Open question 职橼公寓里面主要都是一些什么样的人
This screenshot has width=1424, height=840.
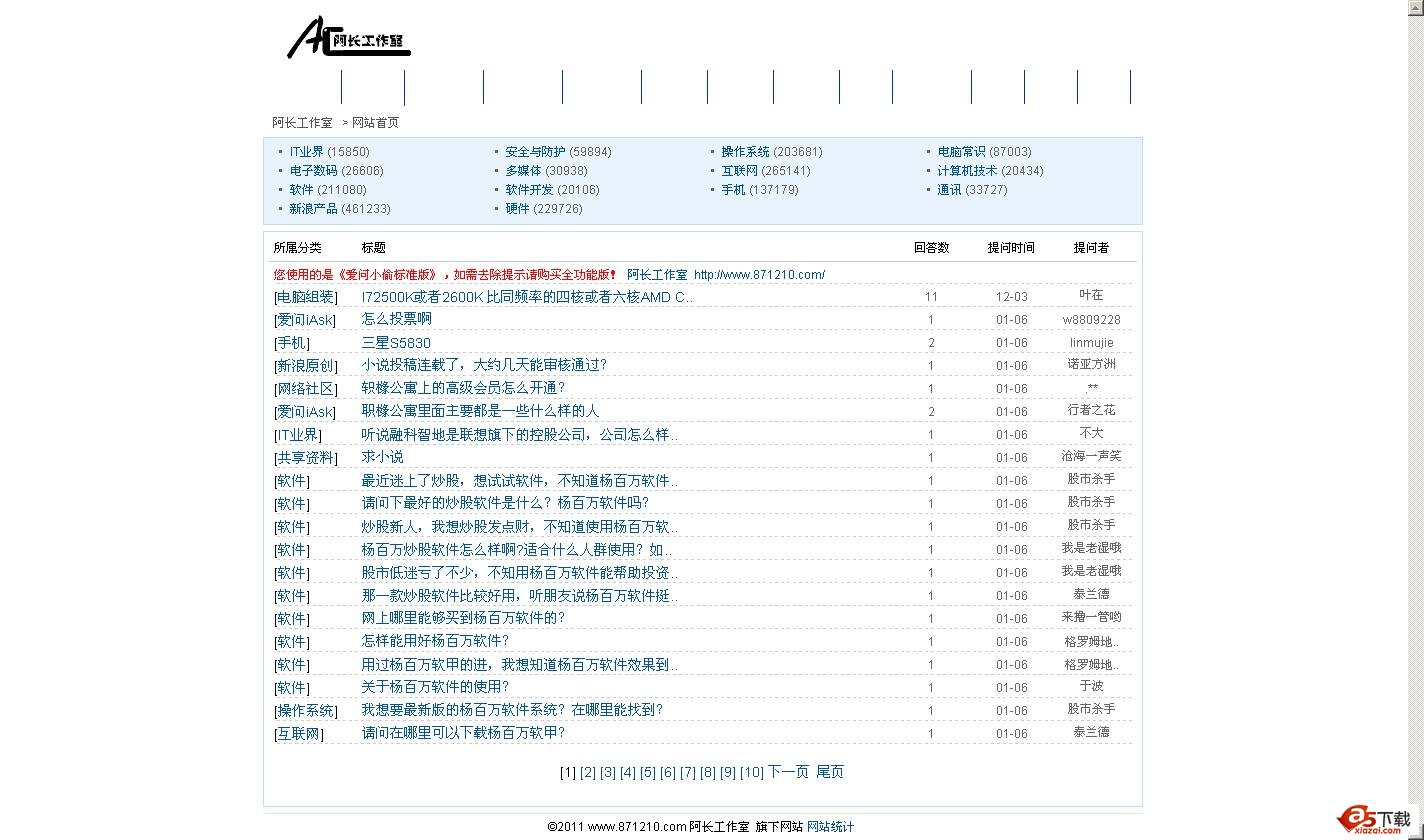click(480, 411)
